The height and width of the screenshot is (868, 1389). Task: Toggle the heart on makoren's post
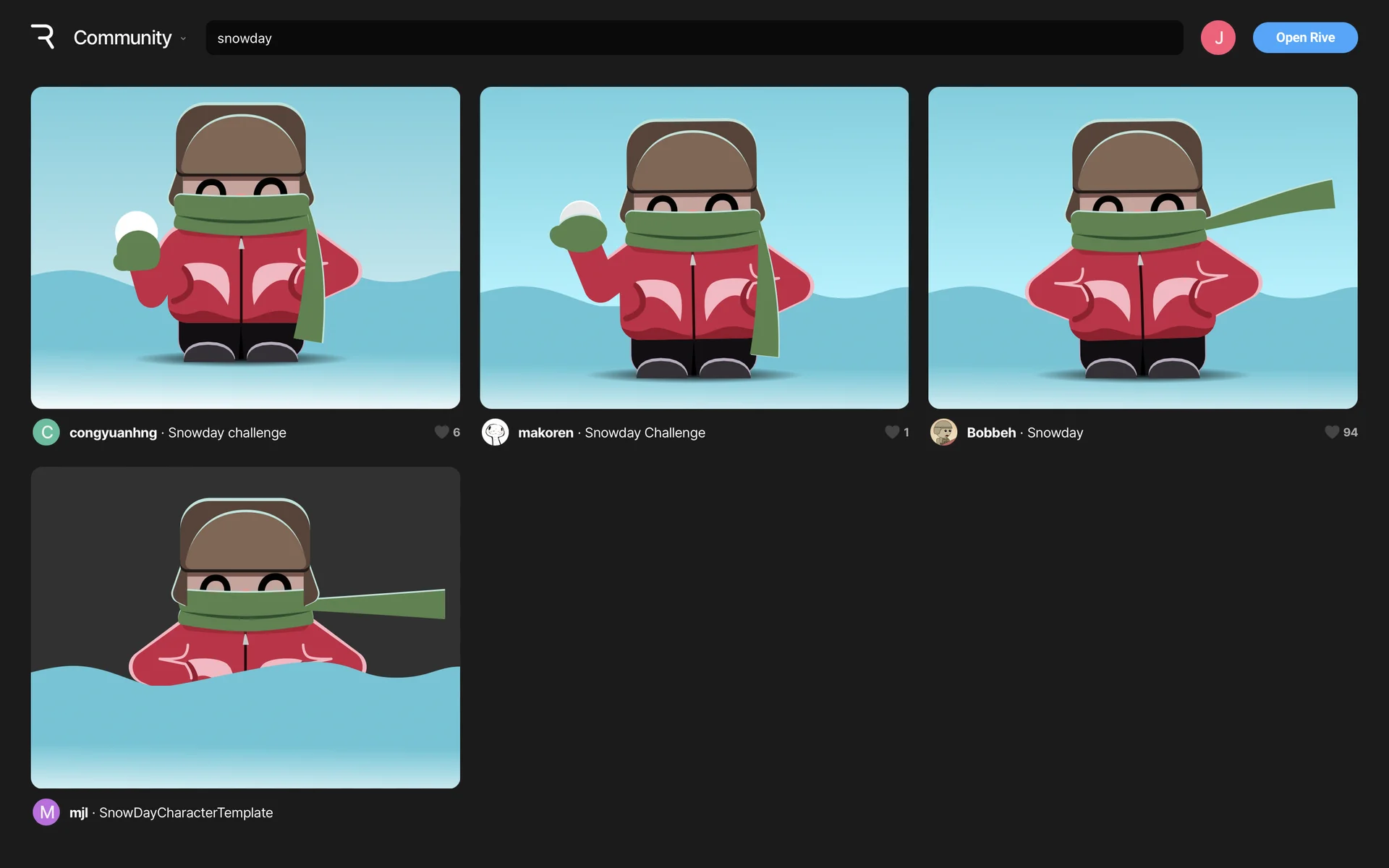pos(891,433)
